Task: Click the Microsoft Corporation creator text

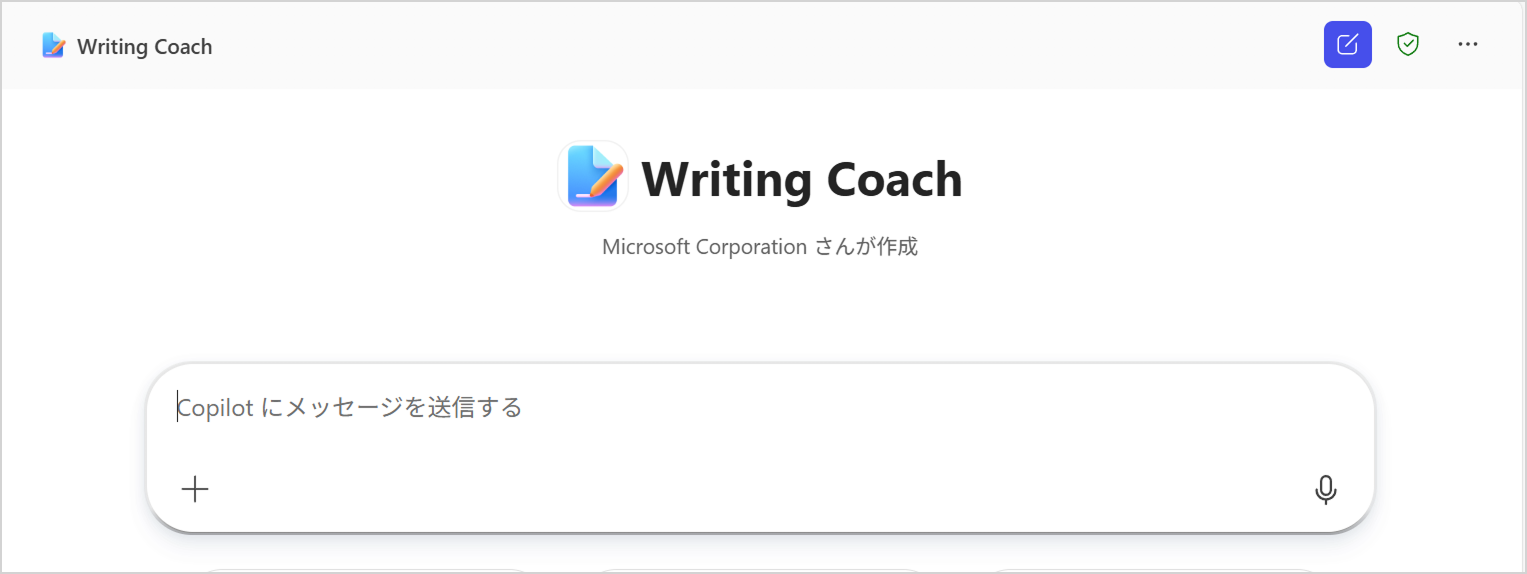Action: tap(704, 246)
